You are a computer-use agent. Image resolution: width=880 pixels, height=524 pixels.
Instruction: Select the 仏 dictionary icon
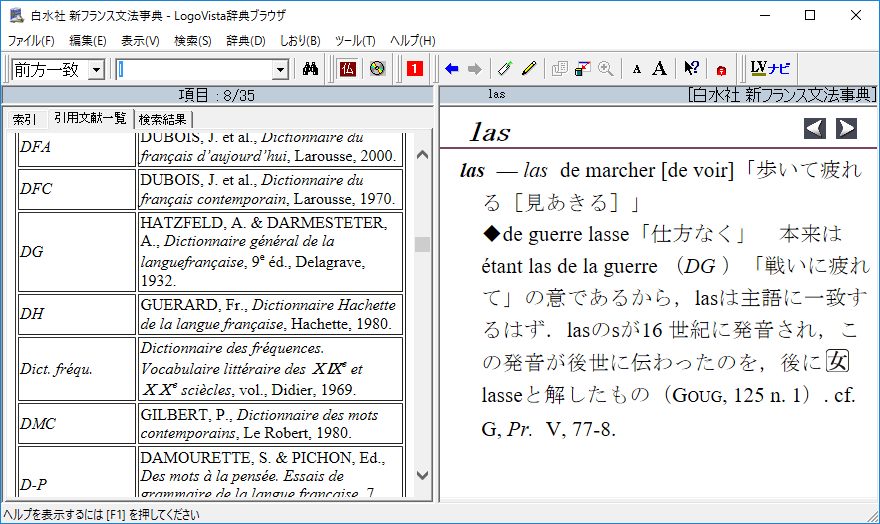click(347, 69)
